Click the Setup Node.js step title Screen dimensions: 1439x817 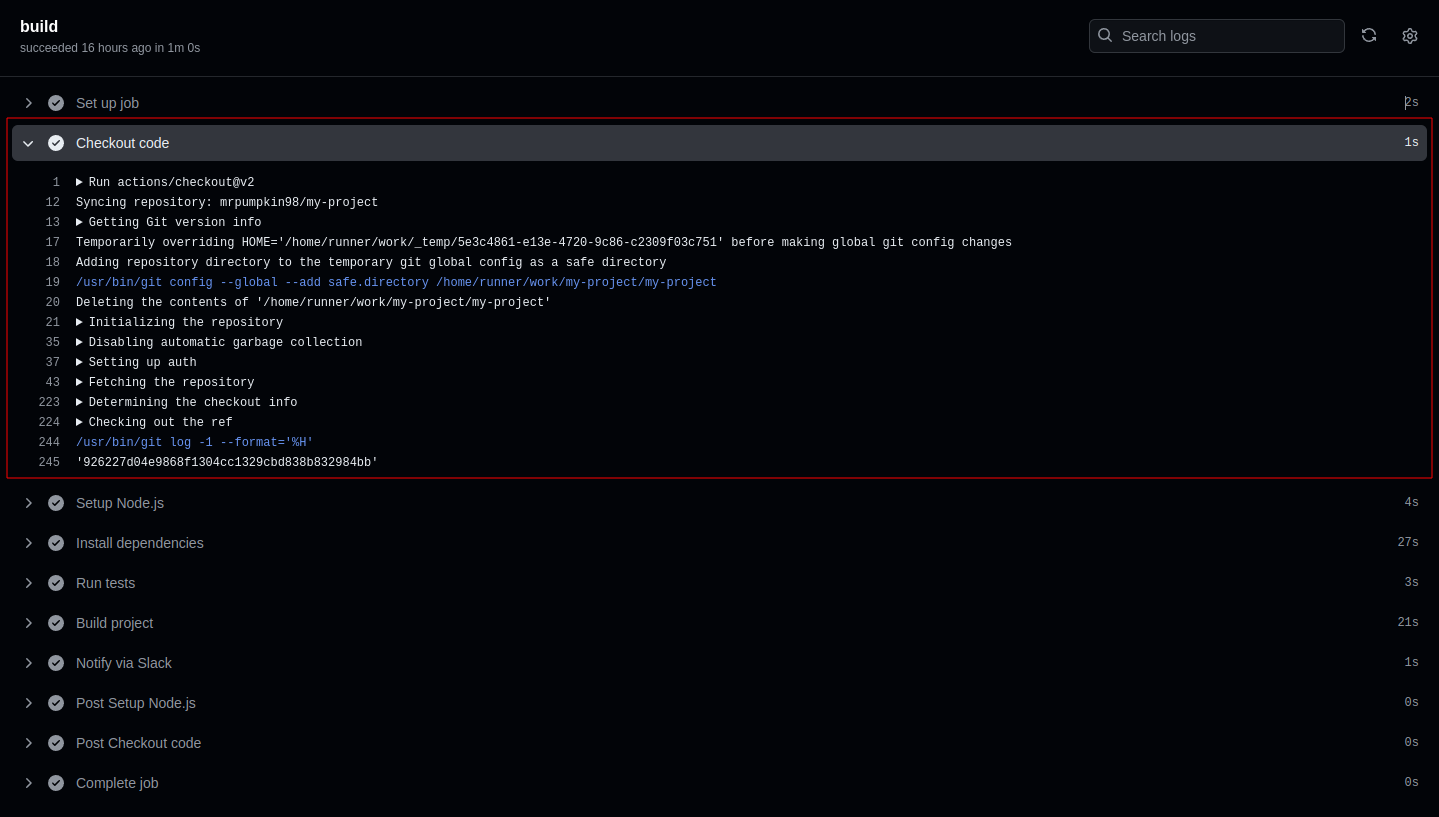(120, 503)
